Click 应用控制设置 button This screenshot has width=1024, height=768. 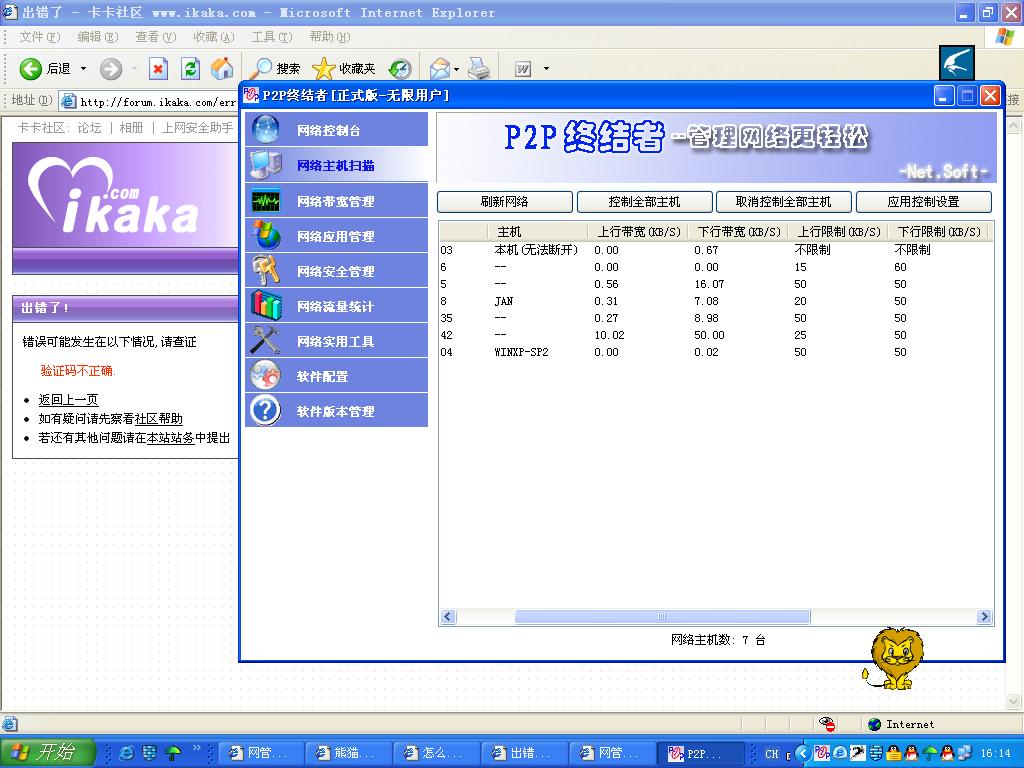(923, 202)
